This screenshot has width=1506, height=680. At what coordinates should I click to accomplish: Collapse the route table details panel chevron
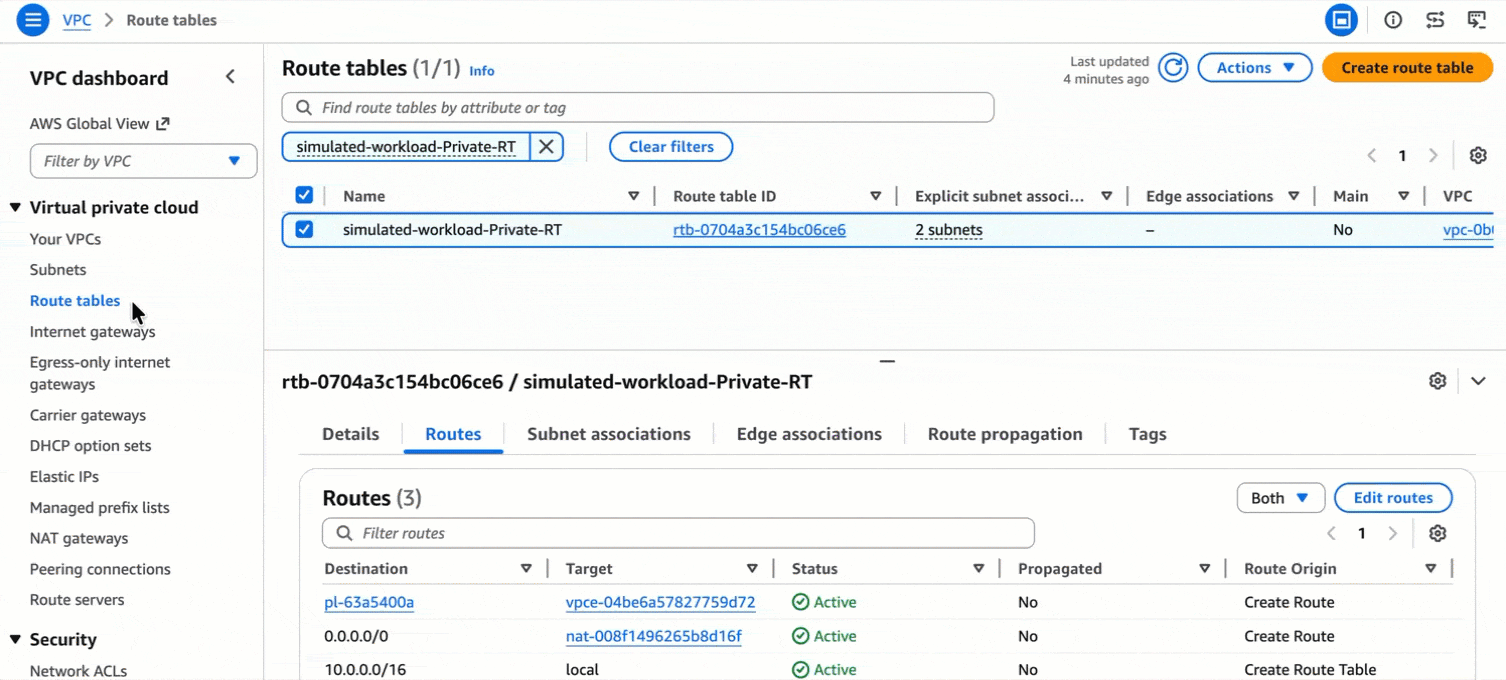pos(1478,381)
